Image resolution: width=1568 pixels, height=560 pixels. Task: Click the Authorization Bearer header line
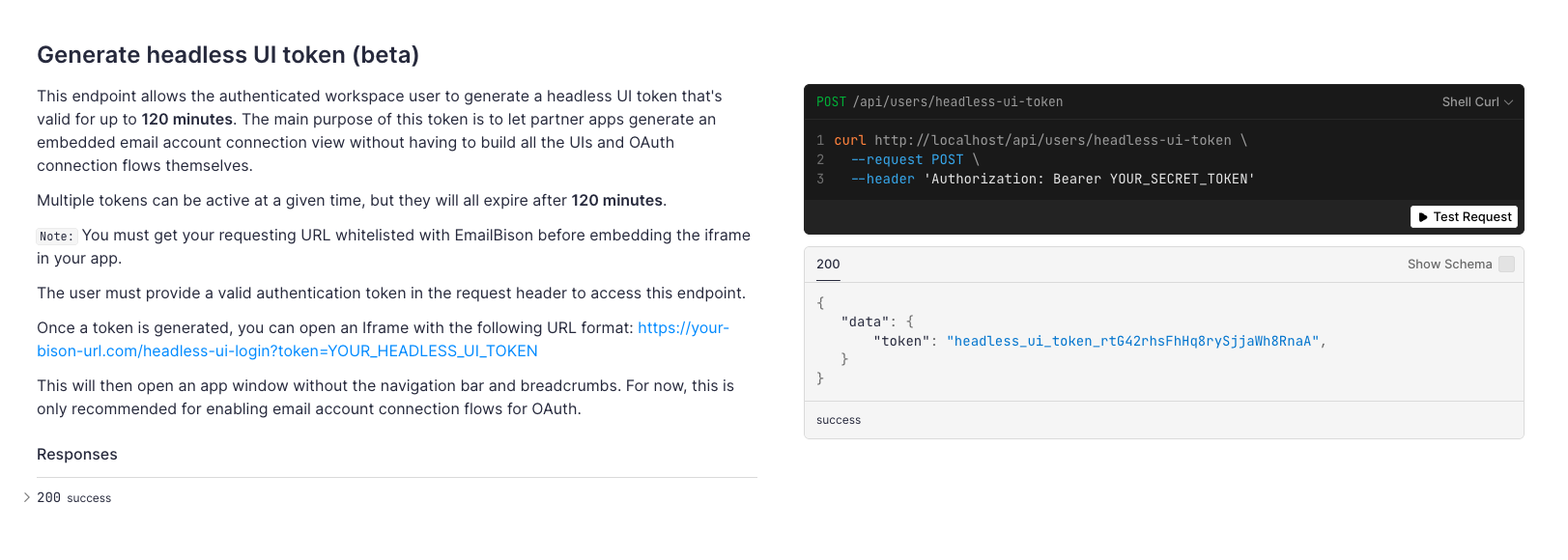point(1052,179)
